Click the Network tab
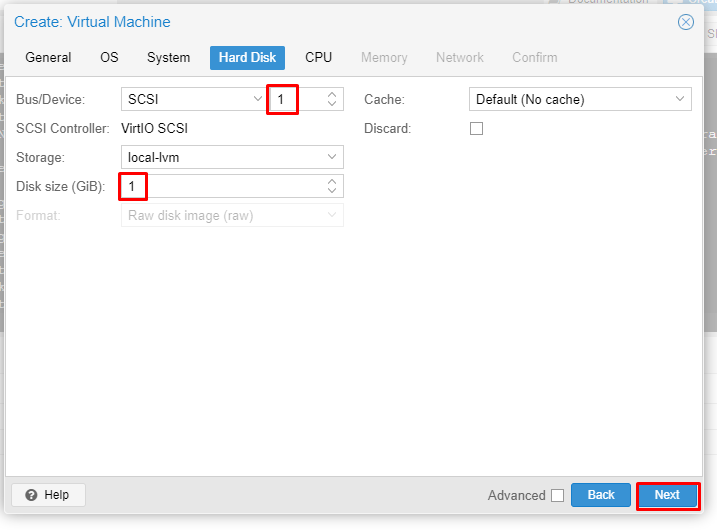 [x=459, y=58]
